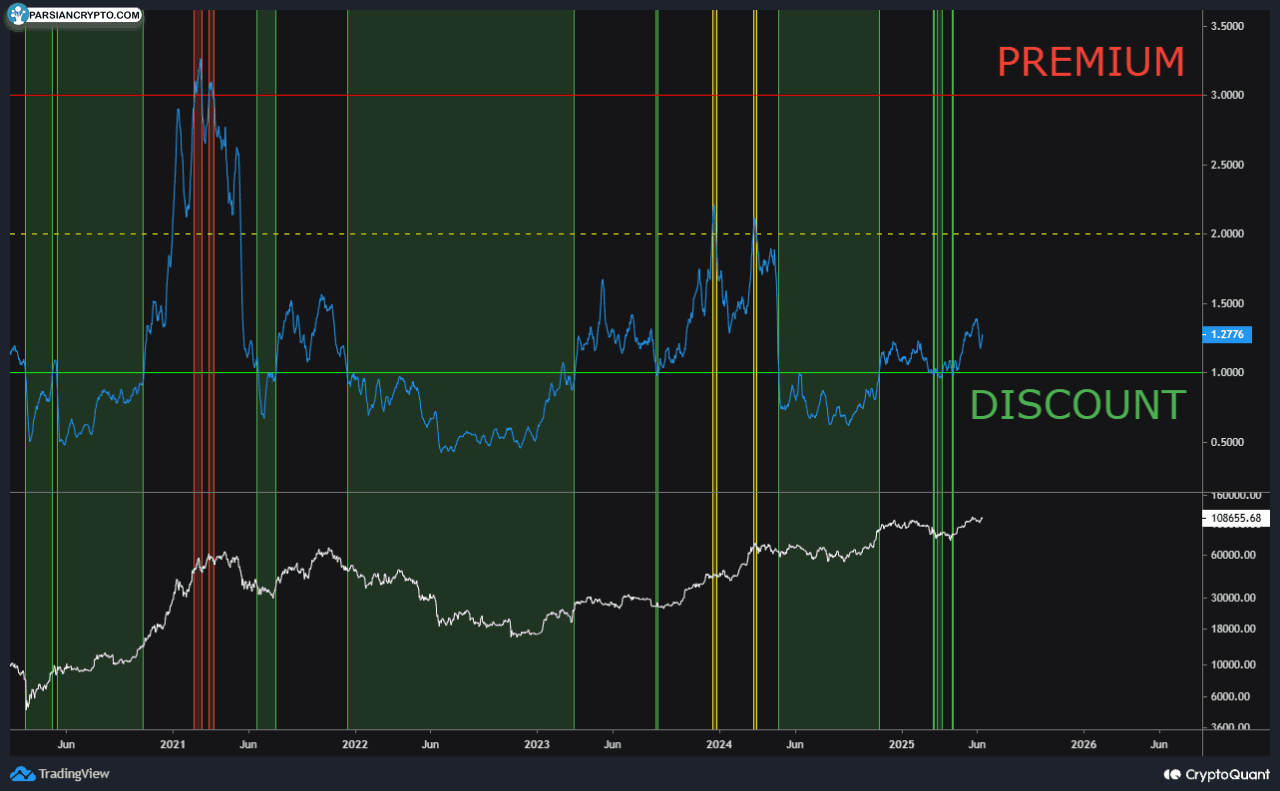Select the yellow dashed line at 2.0000
This screenshot has width=1280, height=791.
[x=605, y=234]
